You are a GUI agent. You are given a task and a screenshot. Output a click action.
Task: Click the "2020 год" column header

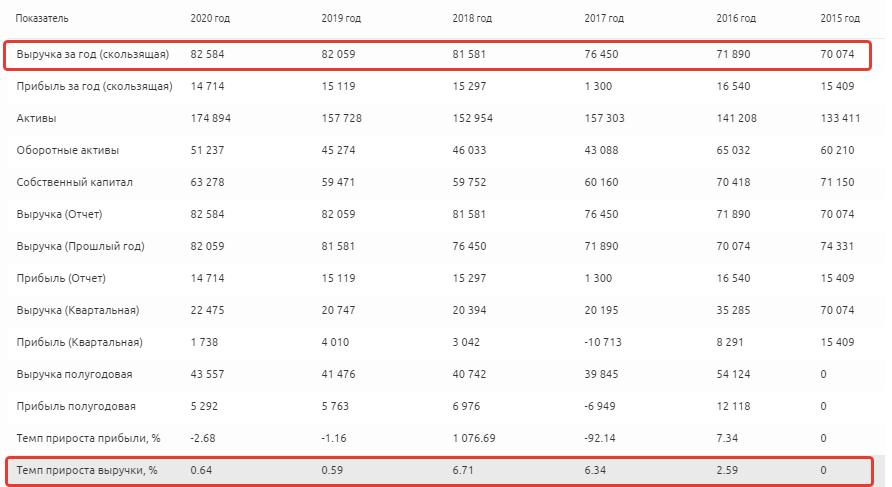[x=210, y=19]
